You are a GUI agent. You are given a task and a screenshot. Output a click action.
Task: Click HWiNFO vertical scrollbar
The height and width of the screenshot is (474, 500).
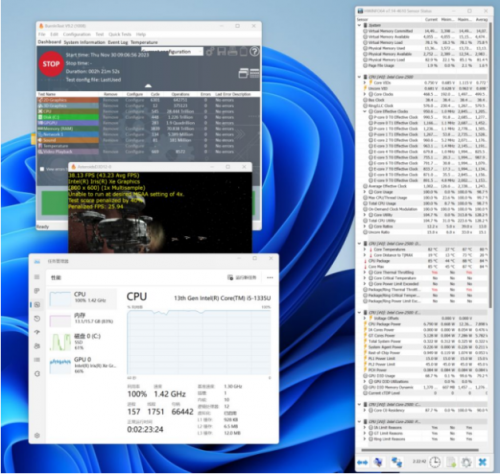point(490,165)
